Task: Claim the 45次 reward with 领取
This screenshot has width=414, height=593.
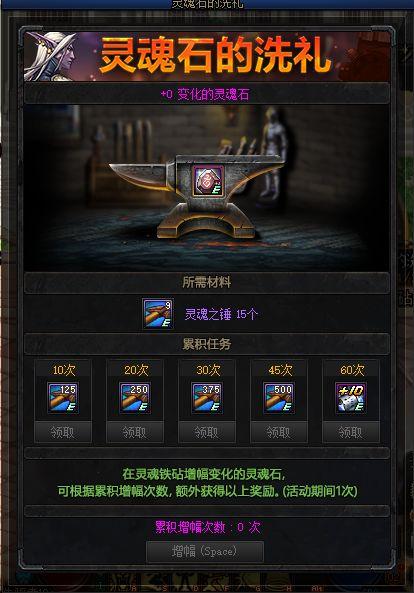Action: (x=279, y=432)
